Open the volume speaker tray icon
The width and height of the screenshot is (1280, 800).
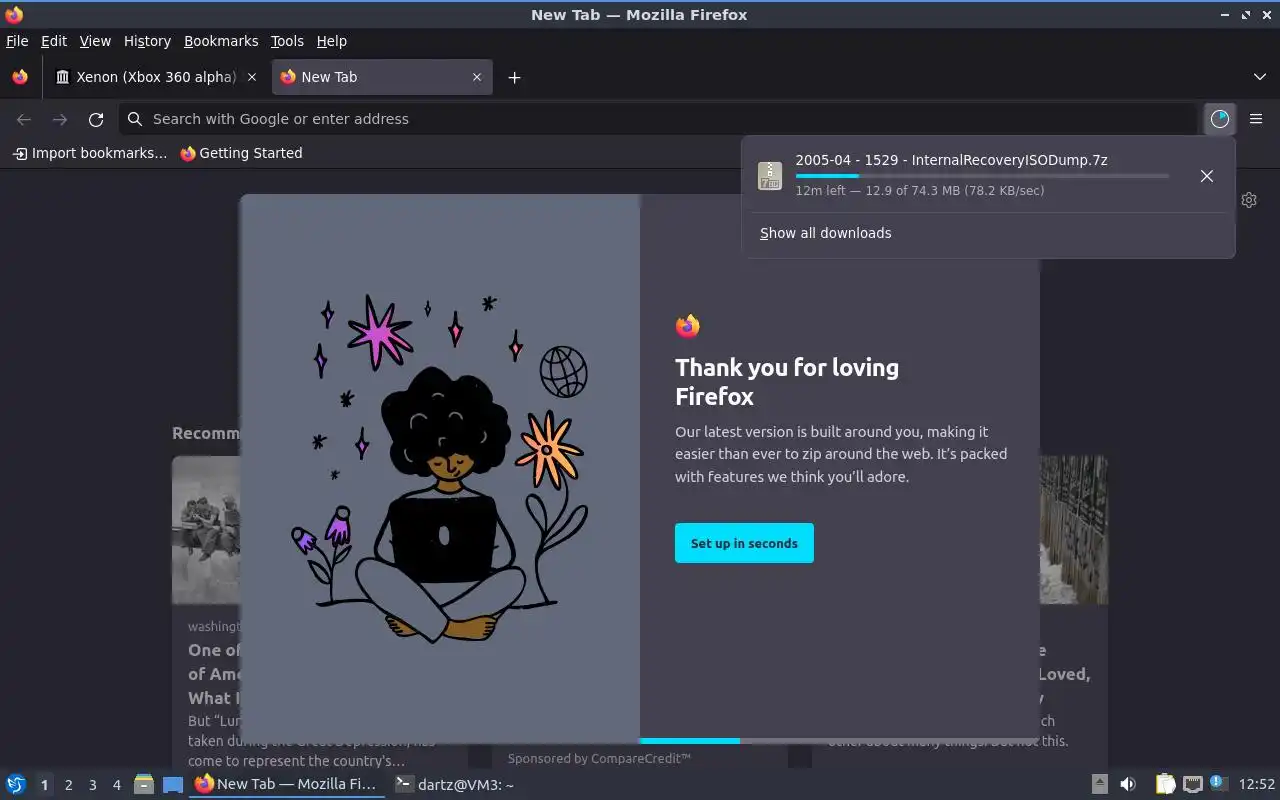1127,785
